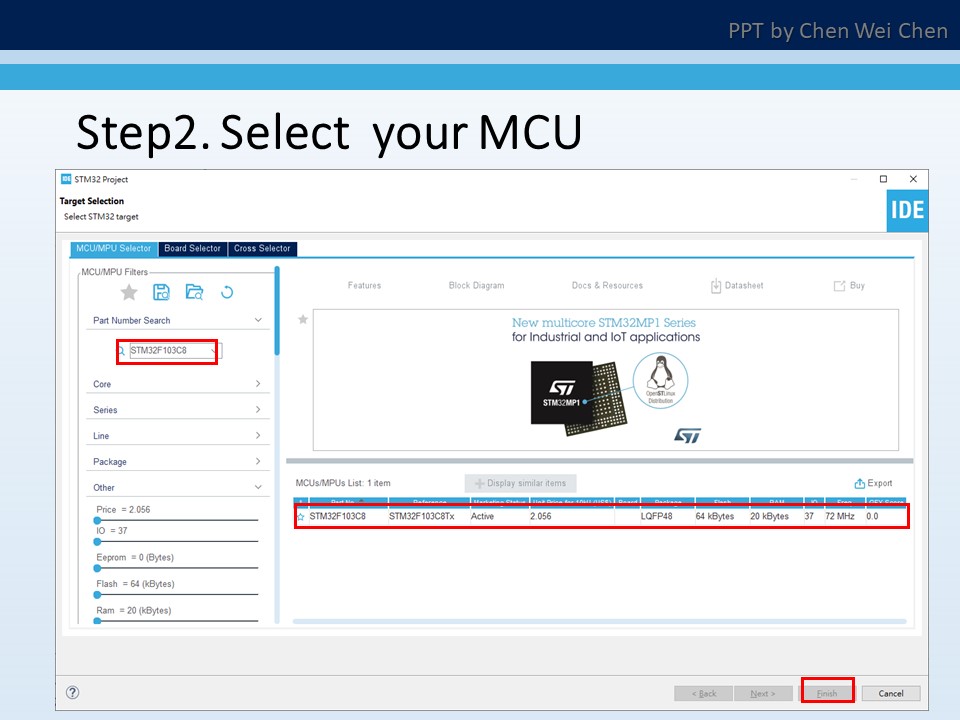Click the Back button
The width and height of the screenshot is (960, 720).
point(703,693)
